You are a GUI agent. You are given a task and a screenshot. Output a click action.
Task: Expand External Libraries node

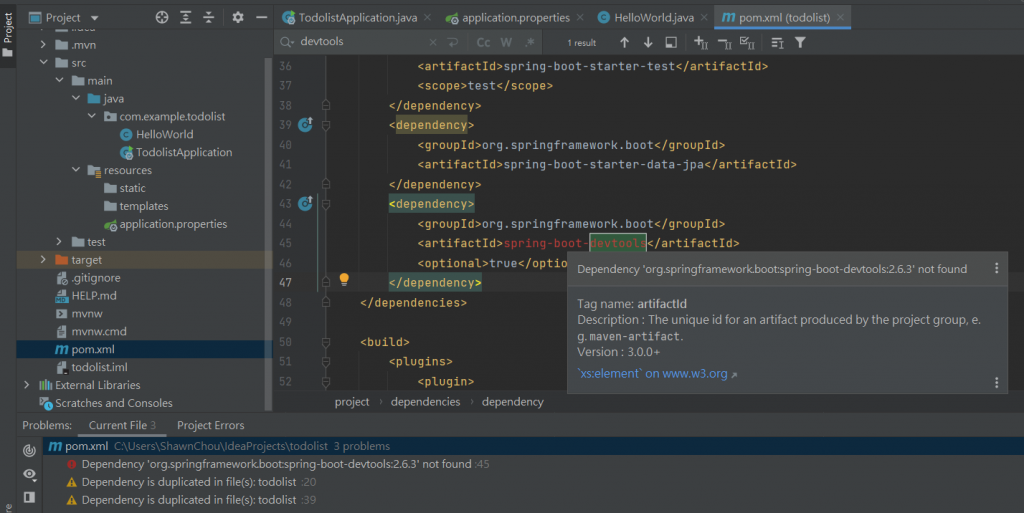(27, 384)
